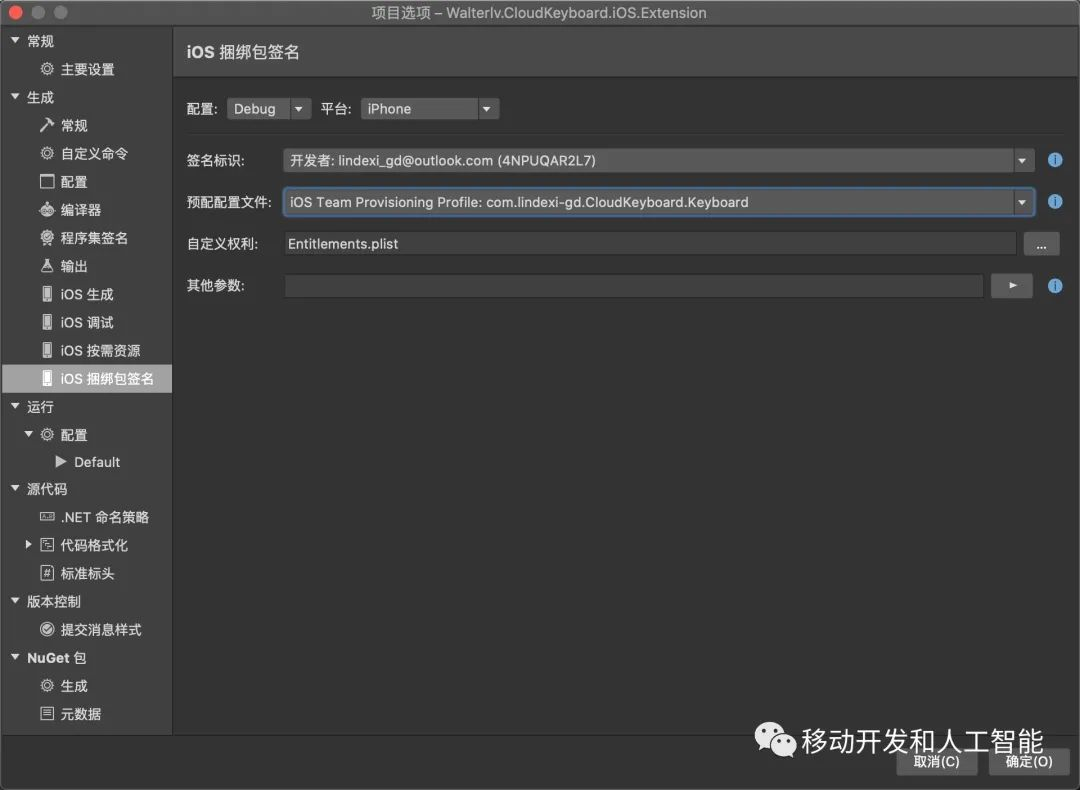The width and height of the screenshot is (1080, 790).
Task: Select 输出 in sidebar
Action: (x=74, y=267)
